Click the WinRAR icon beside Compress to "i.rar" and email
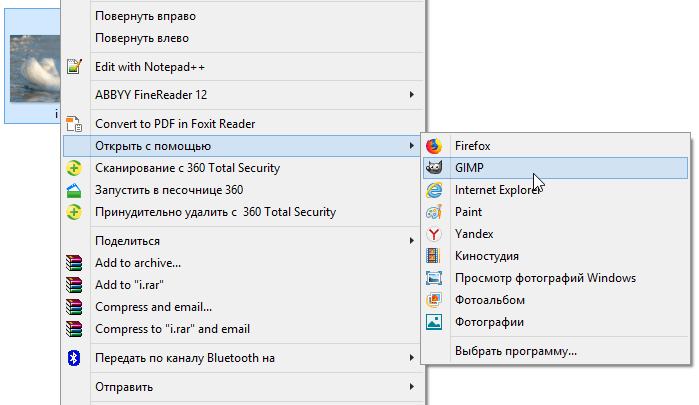 74,329
